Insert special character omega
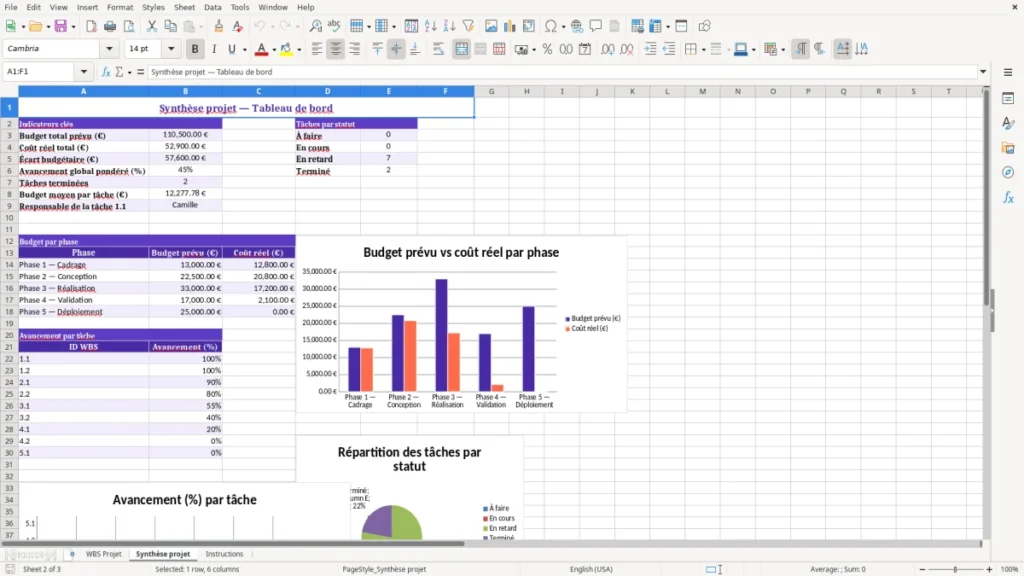Screen dimensions: 1024x576 pos(551,26)
